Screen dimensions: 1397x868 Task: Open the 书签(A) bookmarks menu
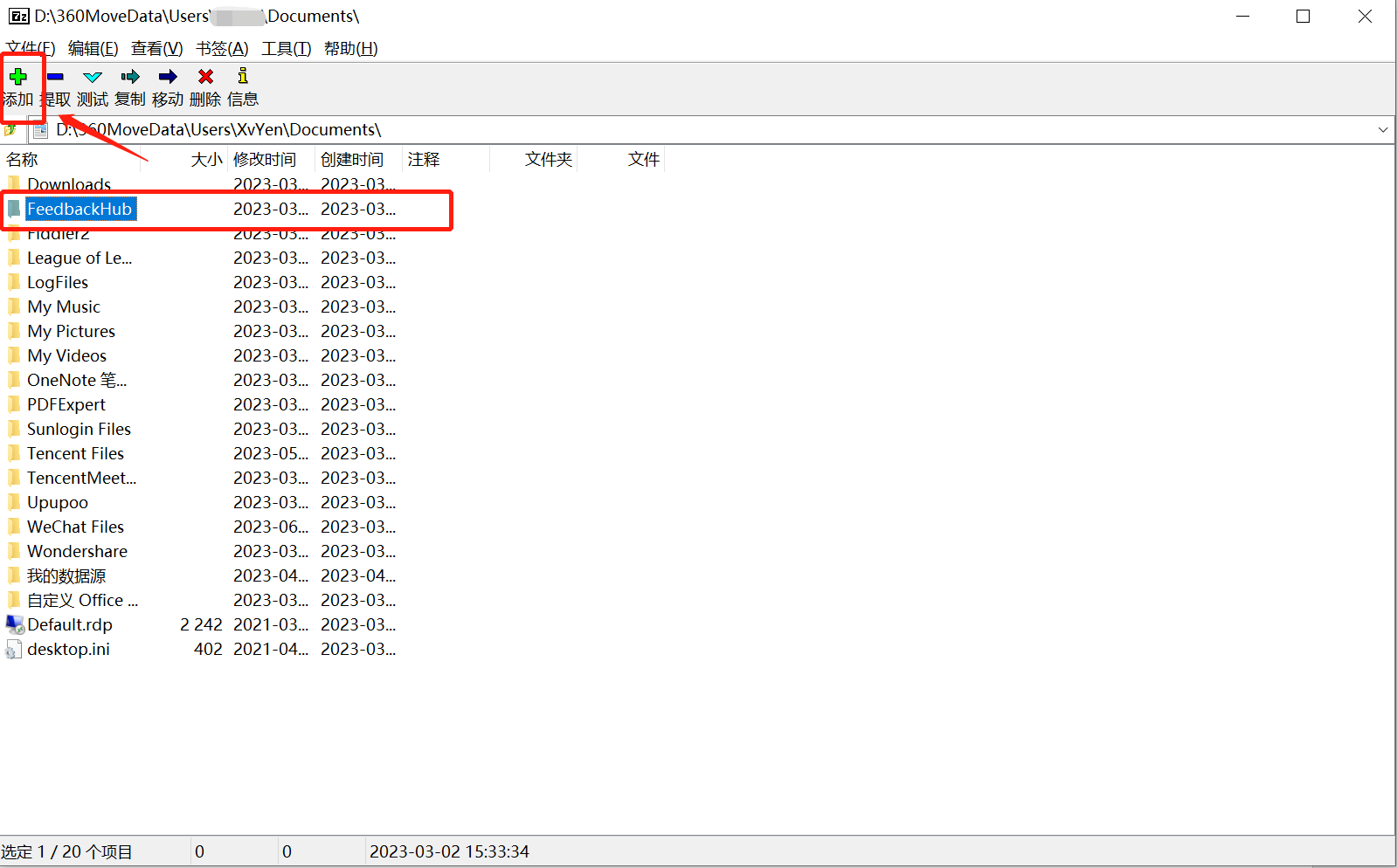coord(222,48)
